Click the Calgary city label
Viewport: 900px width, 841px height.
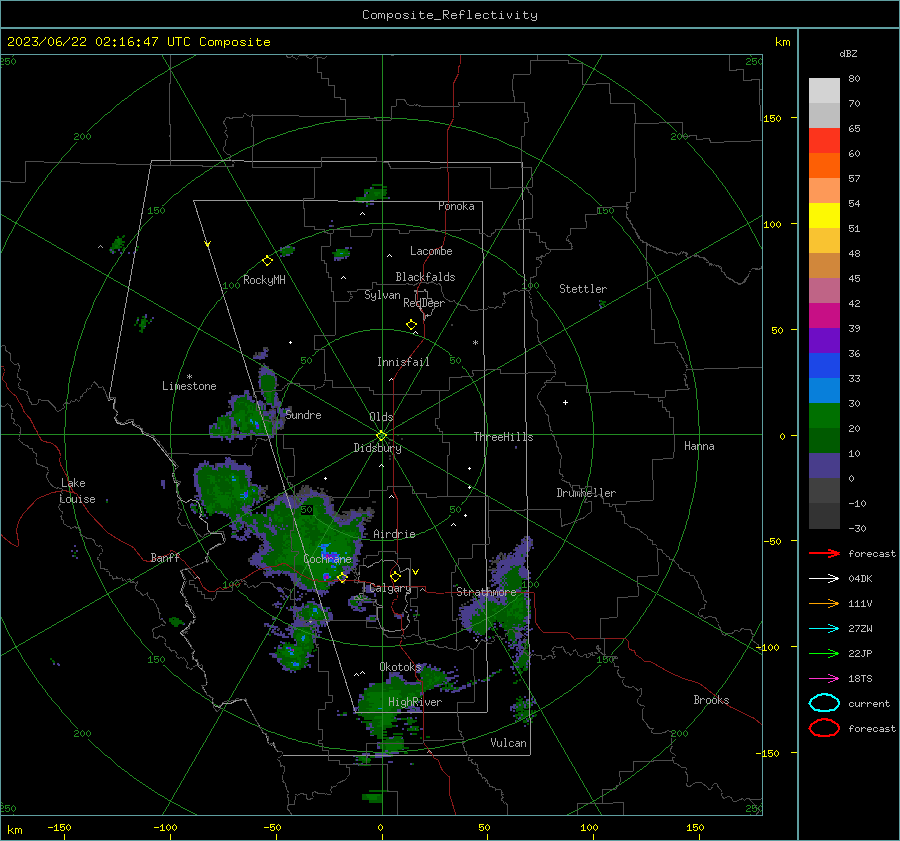[x=390, y=588]
